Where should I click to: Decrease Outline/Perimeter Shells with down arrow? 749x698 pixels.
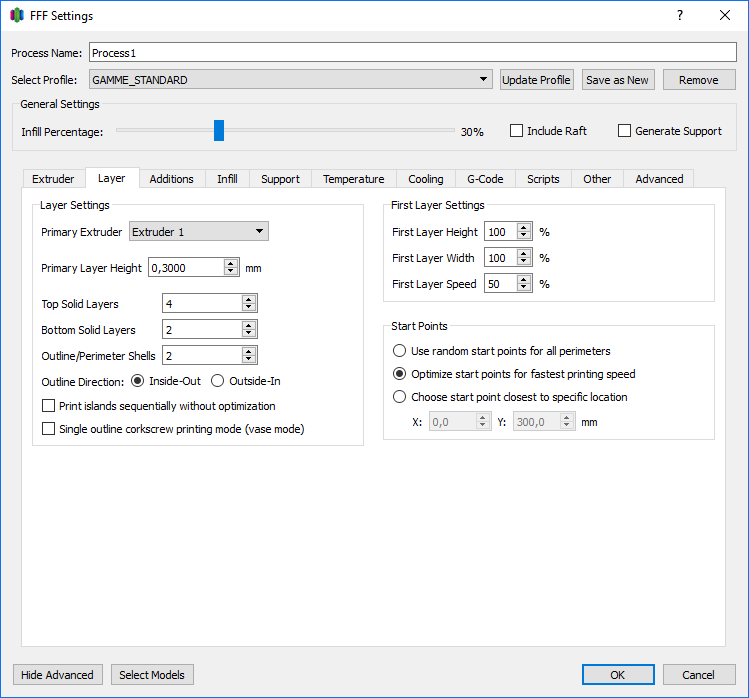(249, 359)
